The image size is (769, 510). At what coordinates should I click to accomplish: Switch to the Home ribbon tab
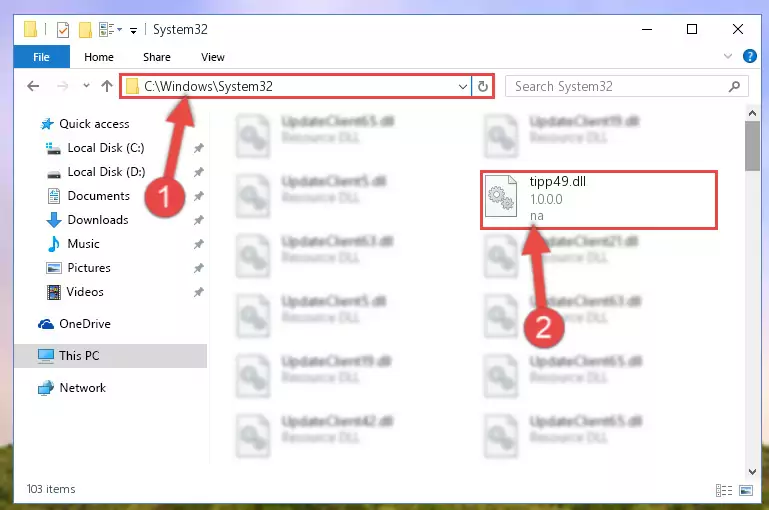99,57
